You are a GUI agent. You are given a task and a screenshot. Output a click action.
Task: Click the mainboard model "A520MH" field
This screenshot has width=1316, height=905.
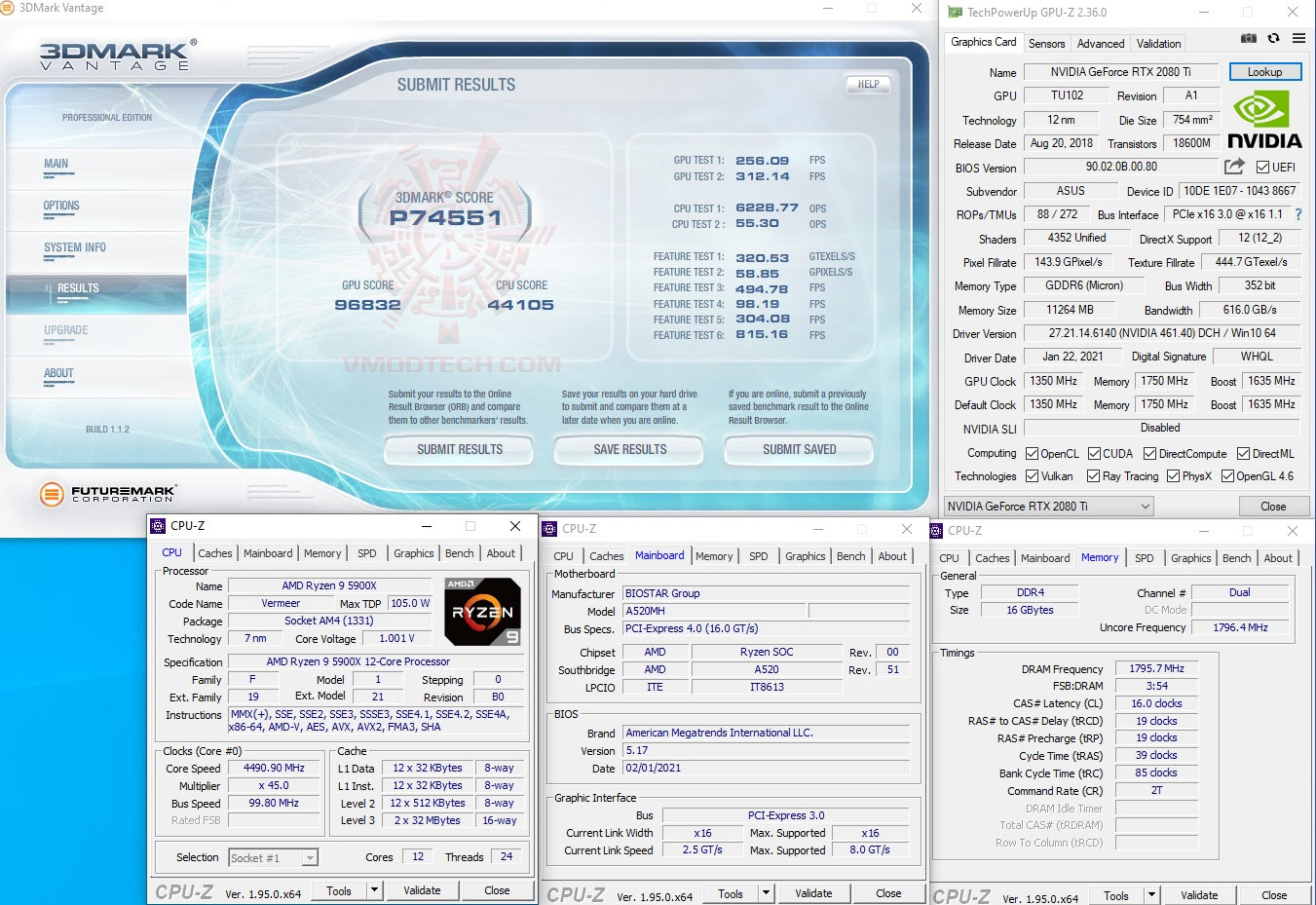coord(715,611)
